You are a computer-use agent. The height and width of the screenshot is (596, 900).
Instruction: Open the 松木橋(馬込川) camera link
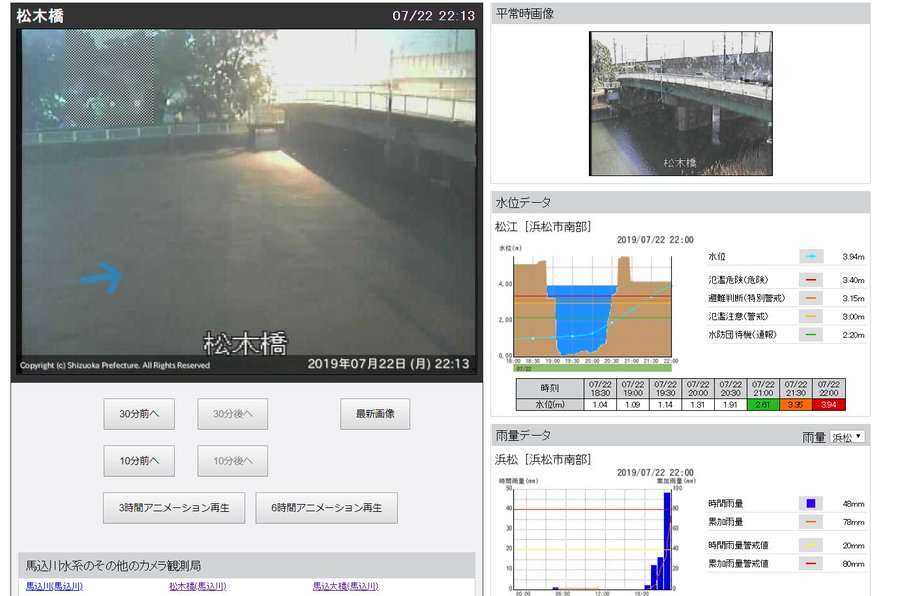197,586
